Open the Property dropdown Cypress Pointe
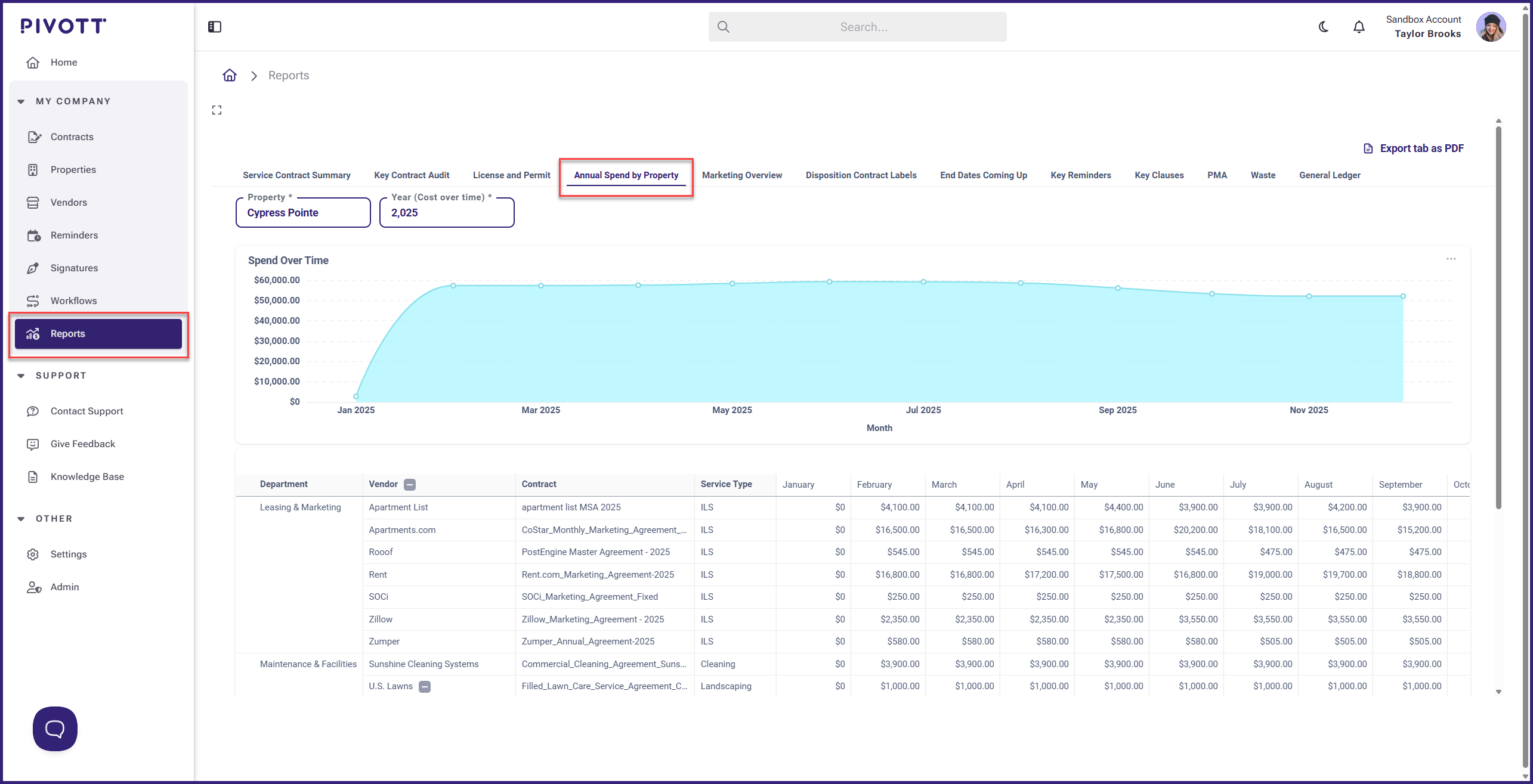Screen dimensions: 1533x784 [x=303, y=213]
